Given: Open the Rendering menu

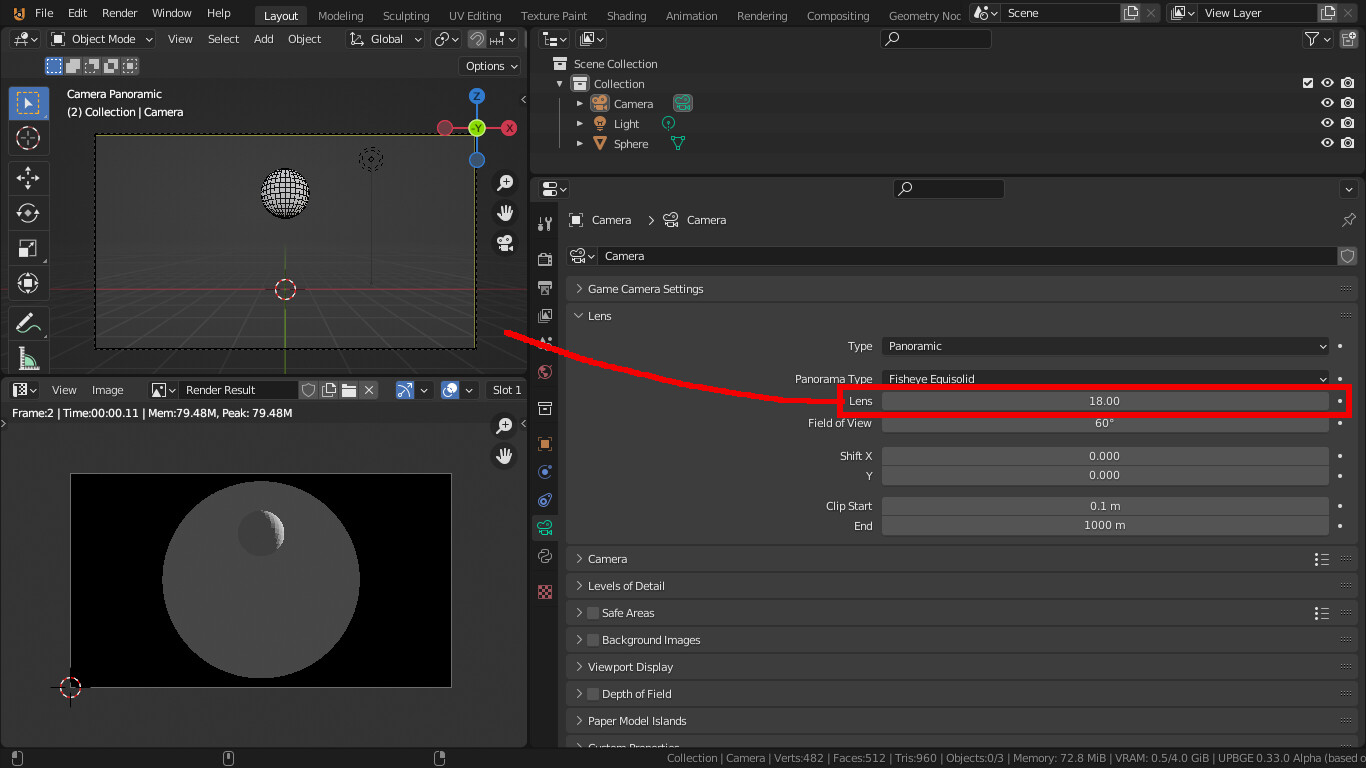Looking at the screenshot, I should (x=762, y=15).
